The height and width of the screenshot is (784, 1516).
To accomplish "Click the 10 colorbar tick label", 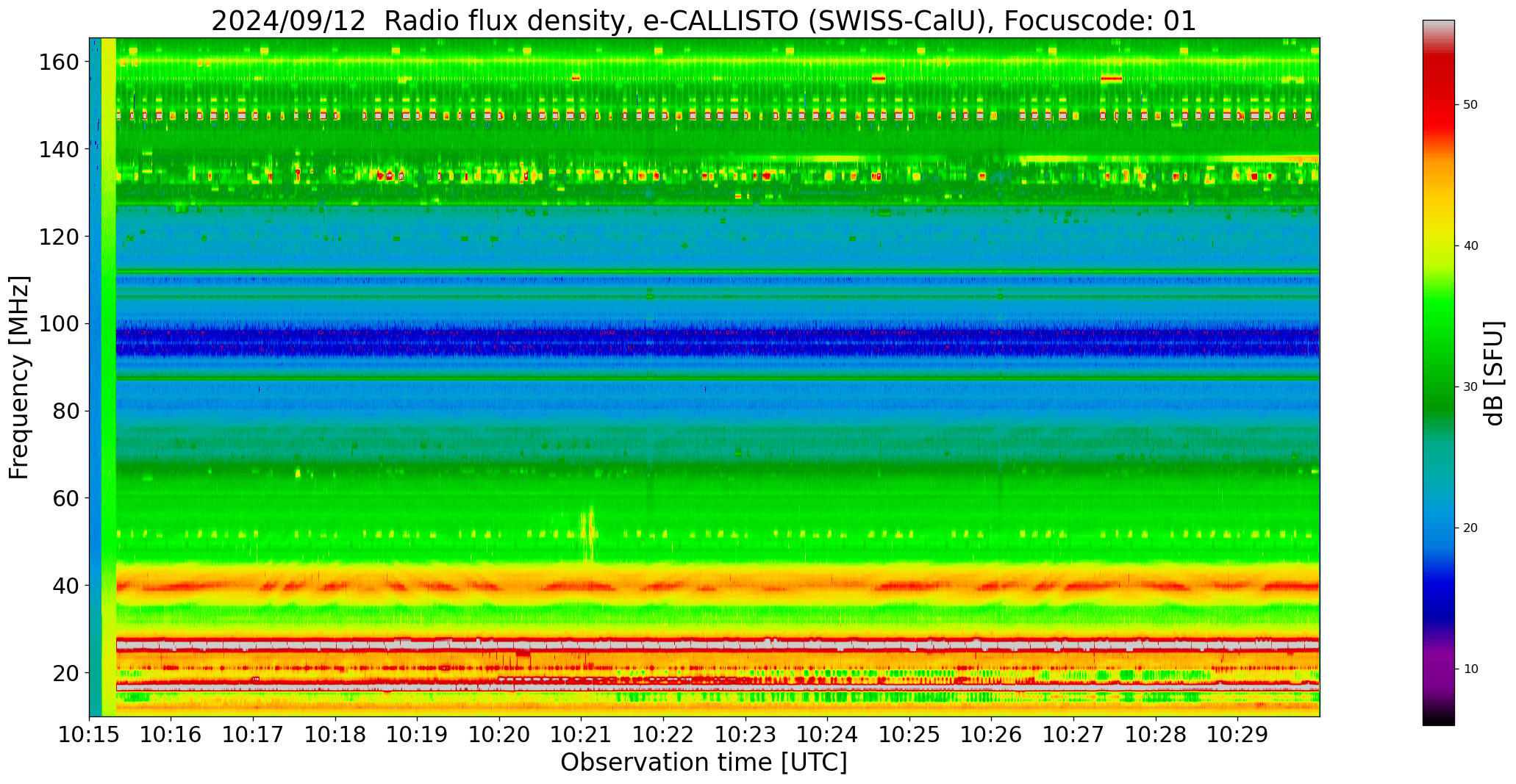I will [1470, 669].
